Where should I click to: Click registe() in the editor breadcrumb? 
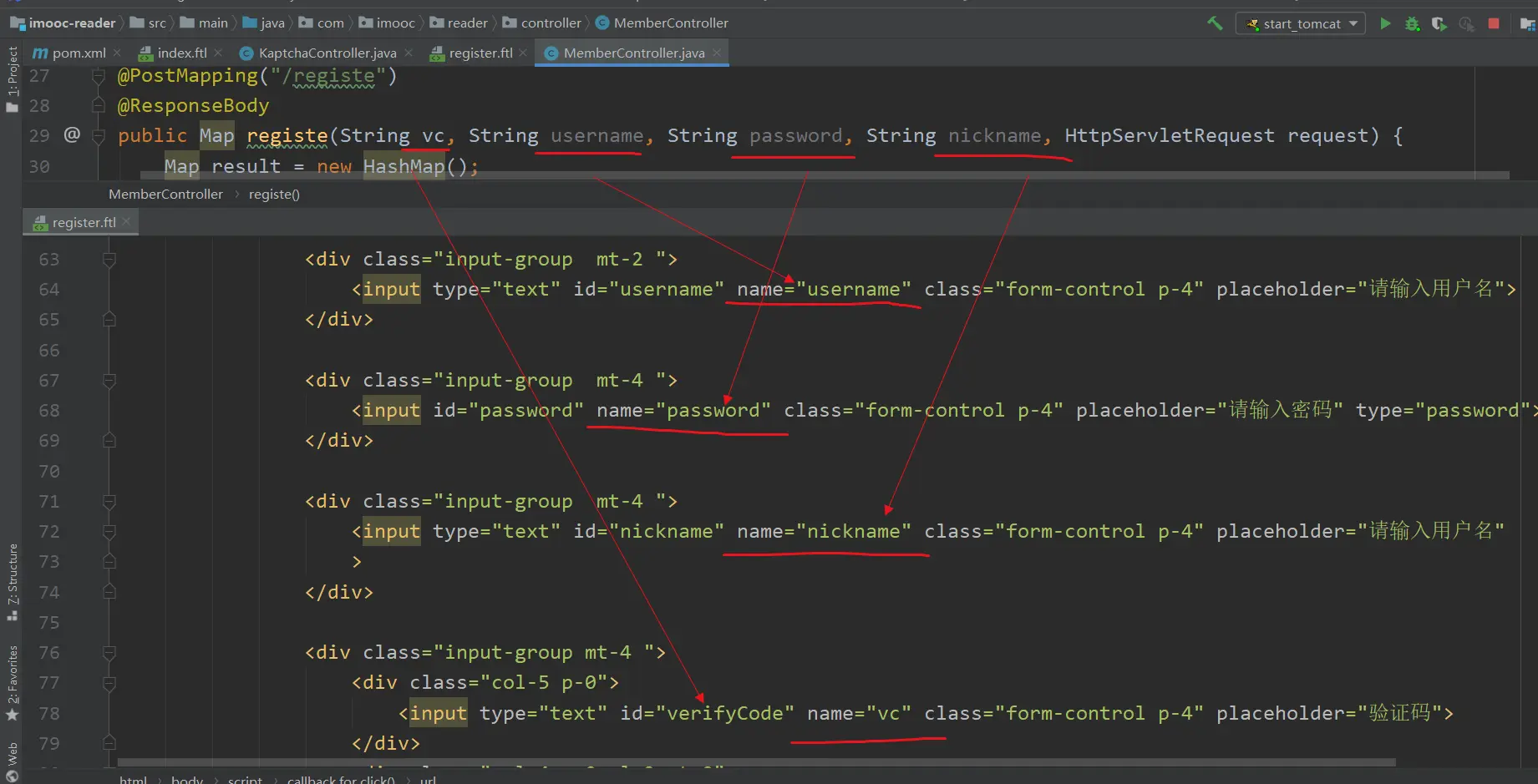click(273, 194)
